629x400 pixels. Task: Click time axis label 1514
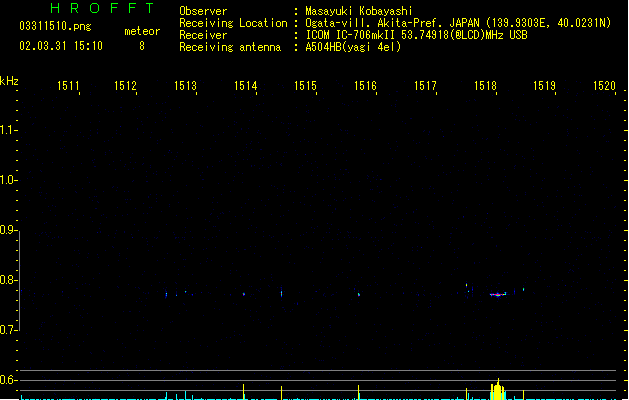point(246,86)
